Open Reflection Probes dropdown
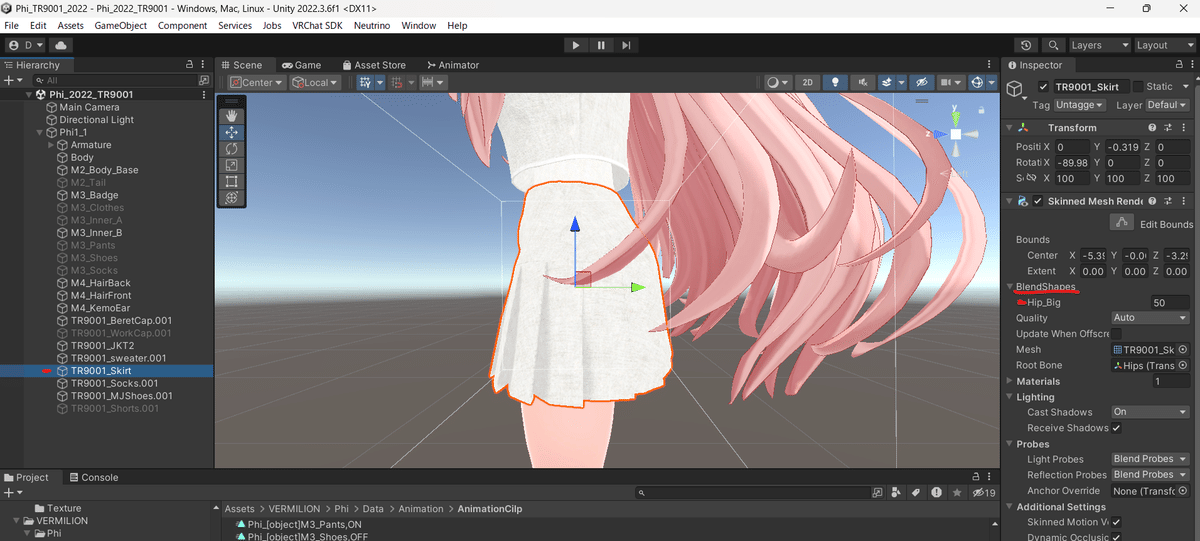The height and width of the screenshot is (541, 1200). coord(1150,475)
